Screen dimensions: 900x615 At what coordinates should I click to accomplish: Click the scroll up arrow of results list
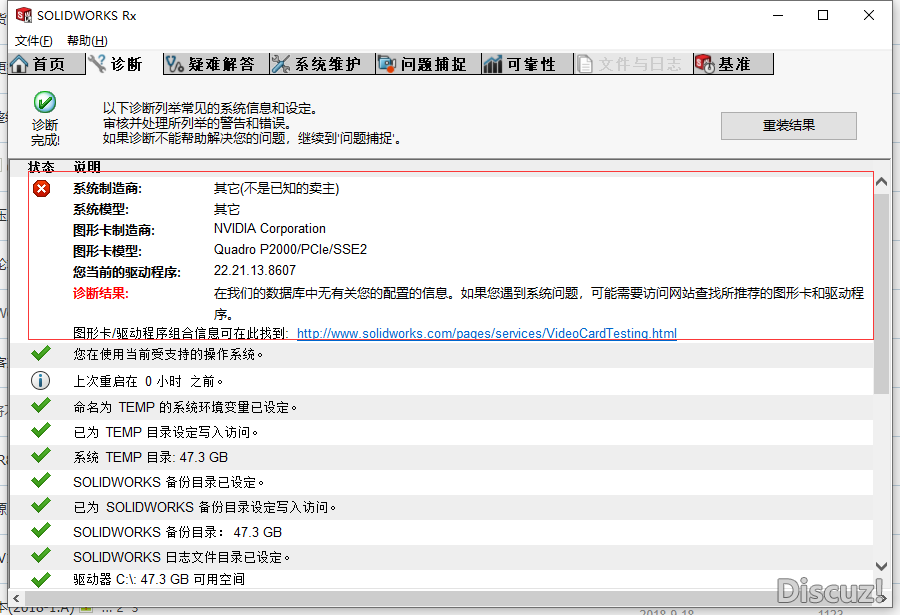pyautogui.click(x=882, y=183)
